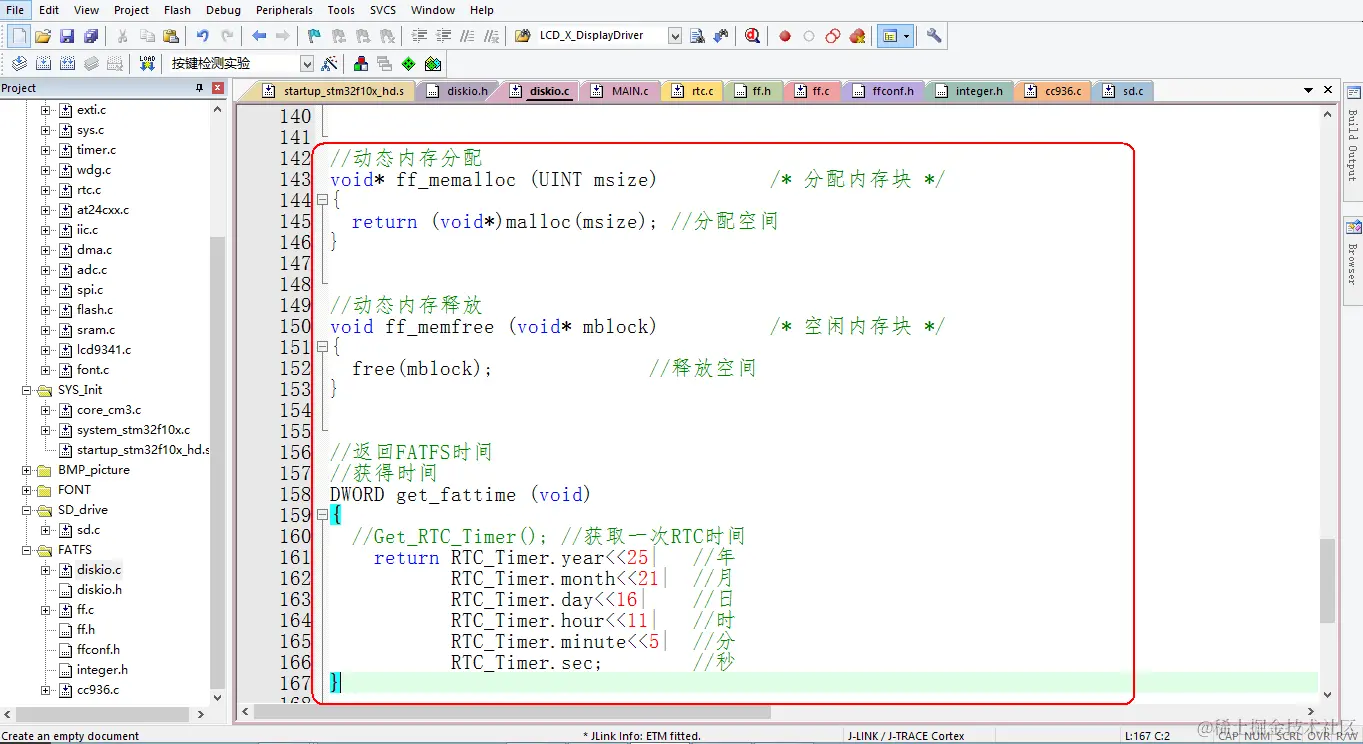Open the Peripherals menu

(x=284, y=10)
